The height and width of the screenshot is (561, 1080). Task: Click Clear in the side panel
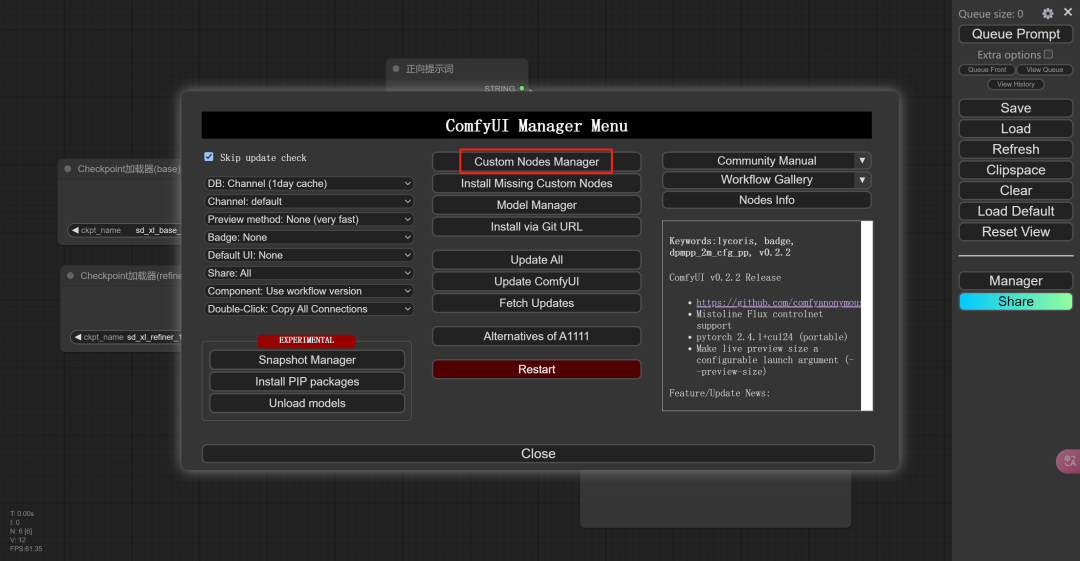[x=1015, y=191]
